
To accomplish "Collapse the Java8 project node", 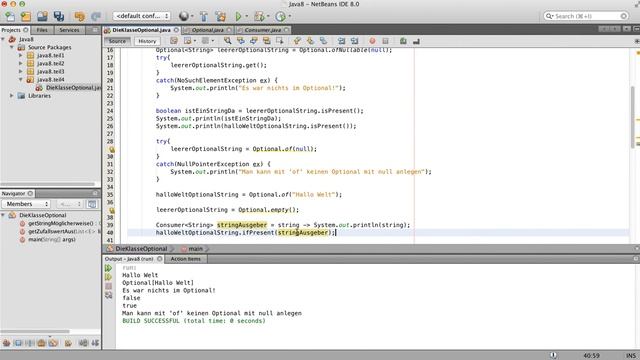I will [x=4, y=39].
